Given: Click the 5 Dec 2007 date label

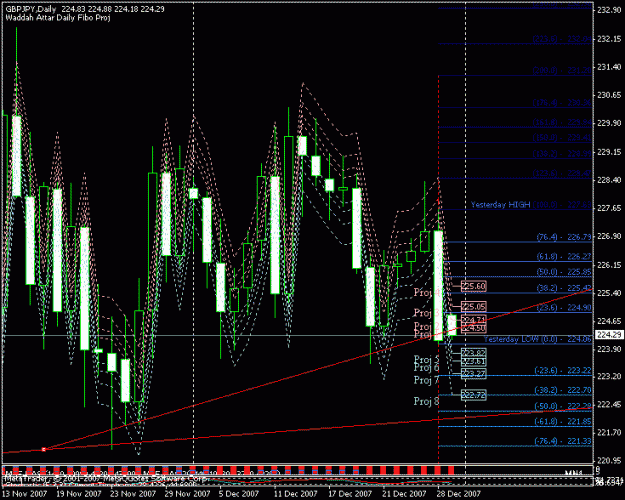Looking at the screenshot, I should [239, 494].
